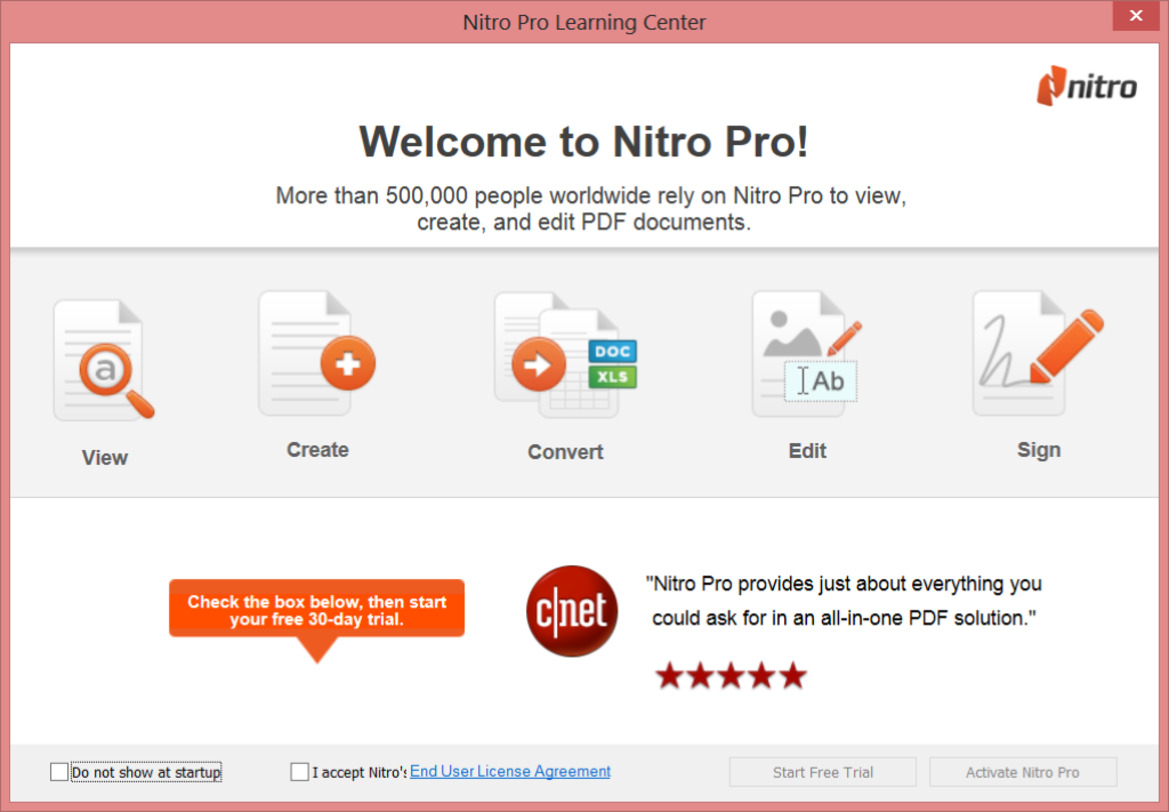Click the Activate Nitro Pro button

click(1022, 772)
